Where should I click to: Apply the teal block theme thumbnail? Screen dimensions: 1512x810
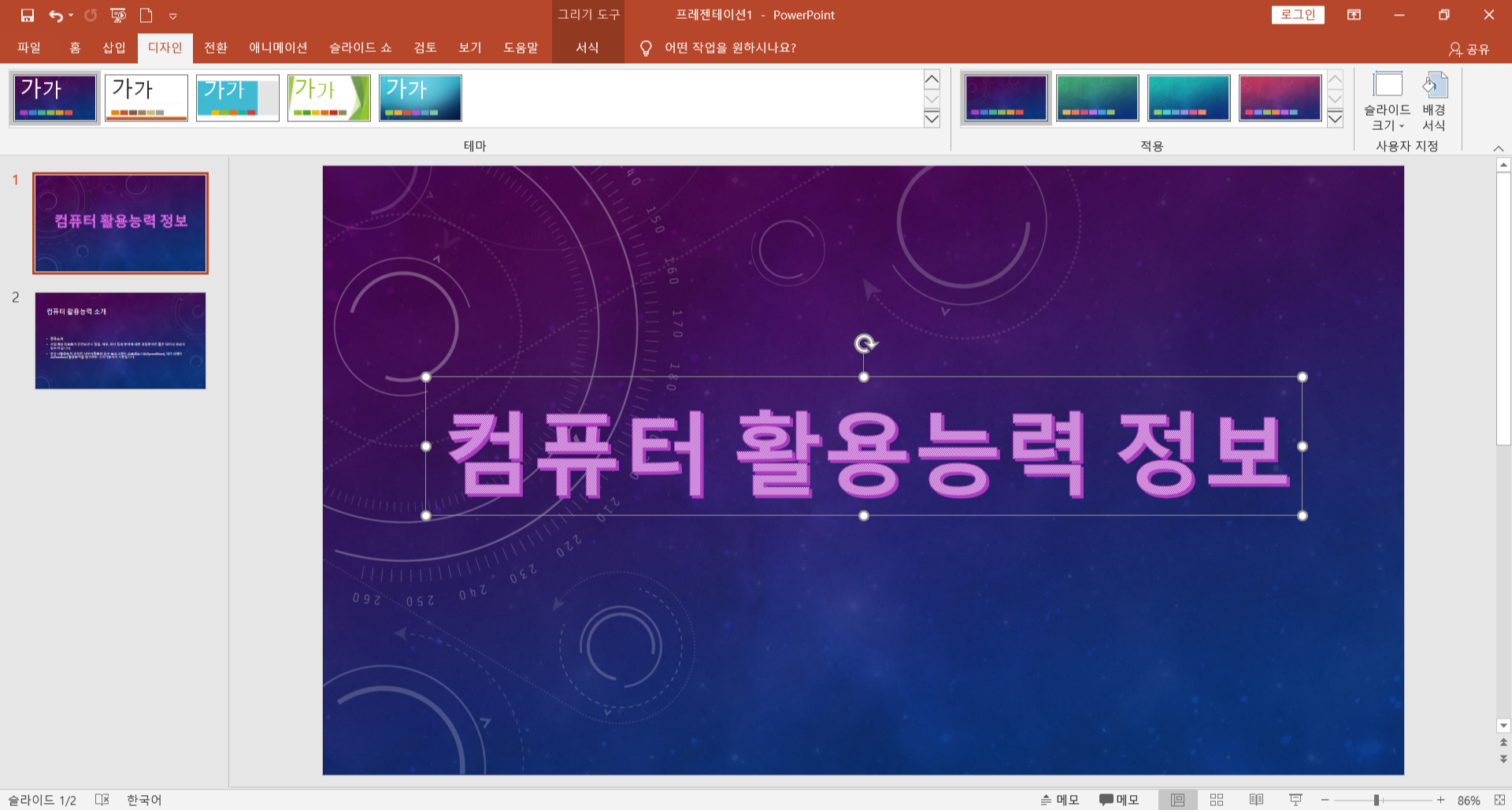tap(238, 98)
